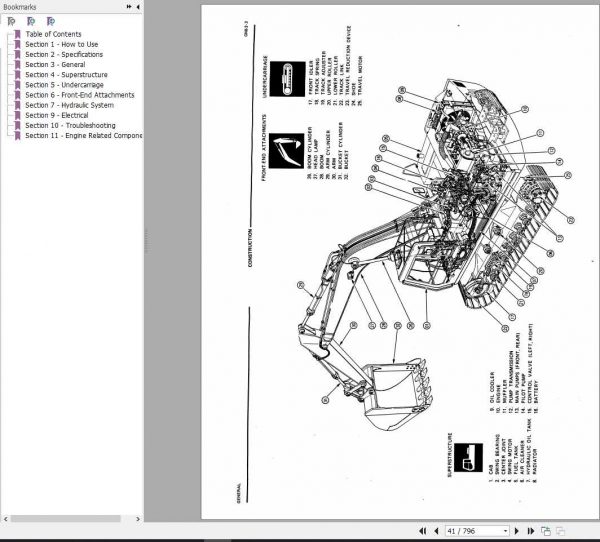Open Section 7 - Hydraulic System bookmark
Screen dimensions: 600x542
[69, 105]
